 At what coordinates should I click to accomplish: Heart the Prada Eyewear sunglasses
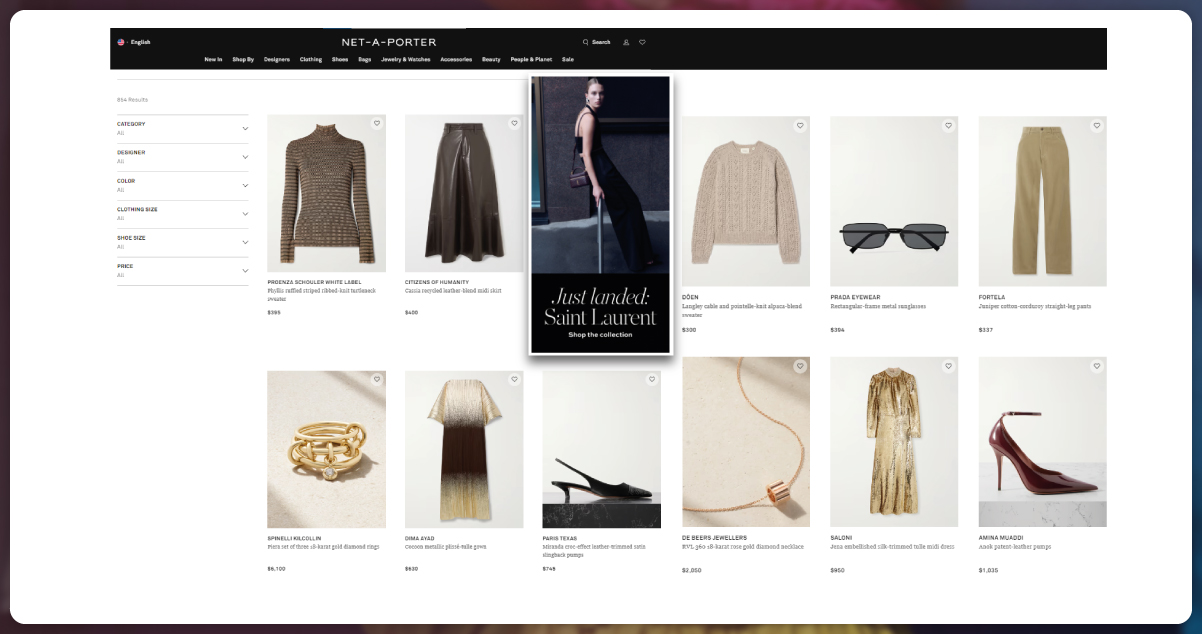pyautogui.click(x=948, y=126)
